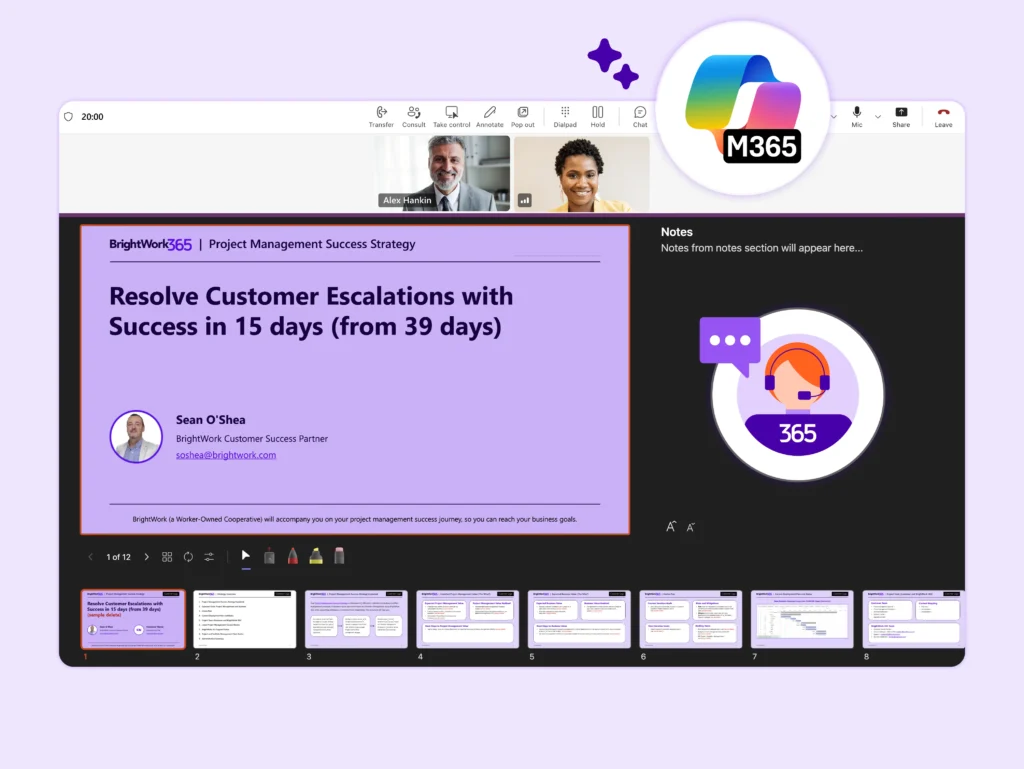This screenshot has height=769, width=1024.
Task: Click the Alex Hankin name label
Action: [x=408, y=200]
